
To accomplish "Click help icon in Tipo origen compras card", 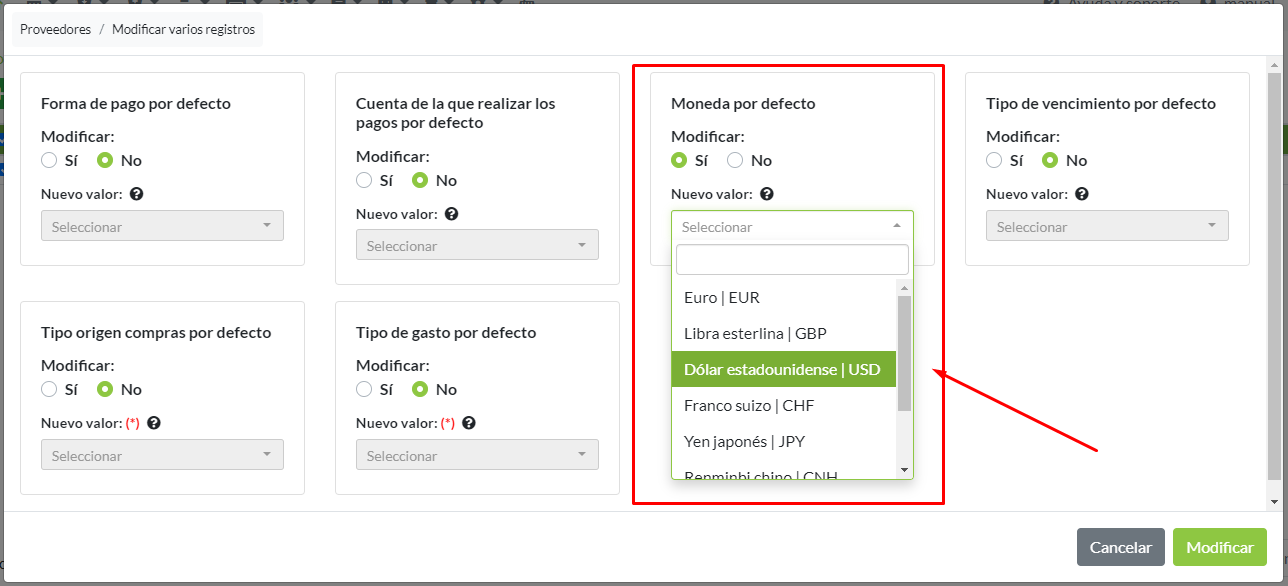I will 154,423.
